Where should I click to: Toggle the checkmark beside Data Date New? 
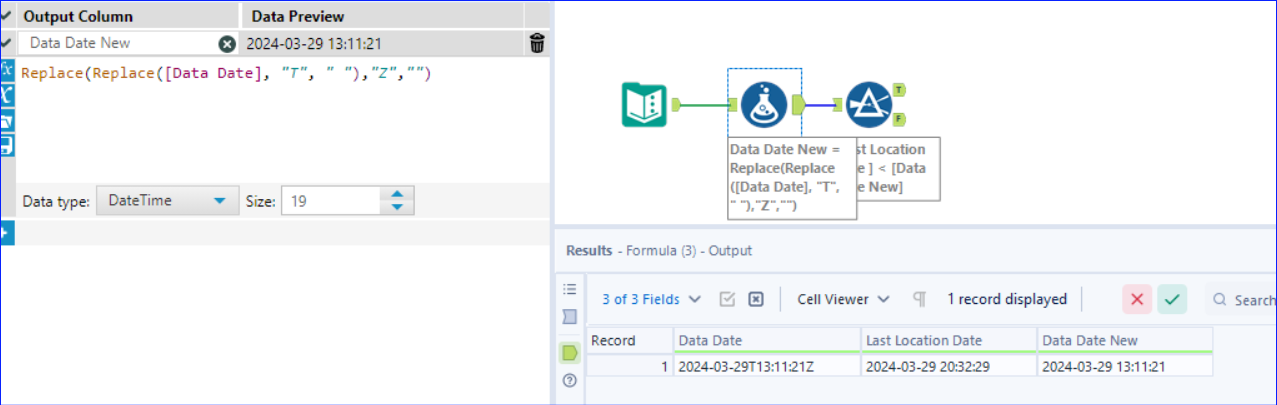(x=7, y=43)
